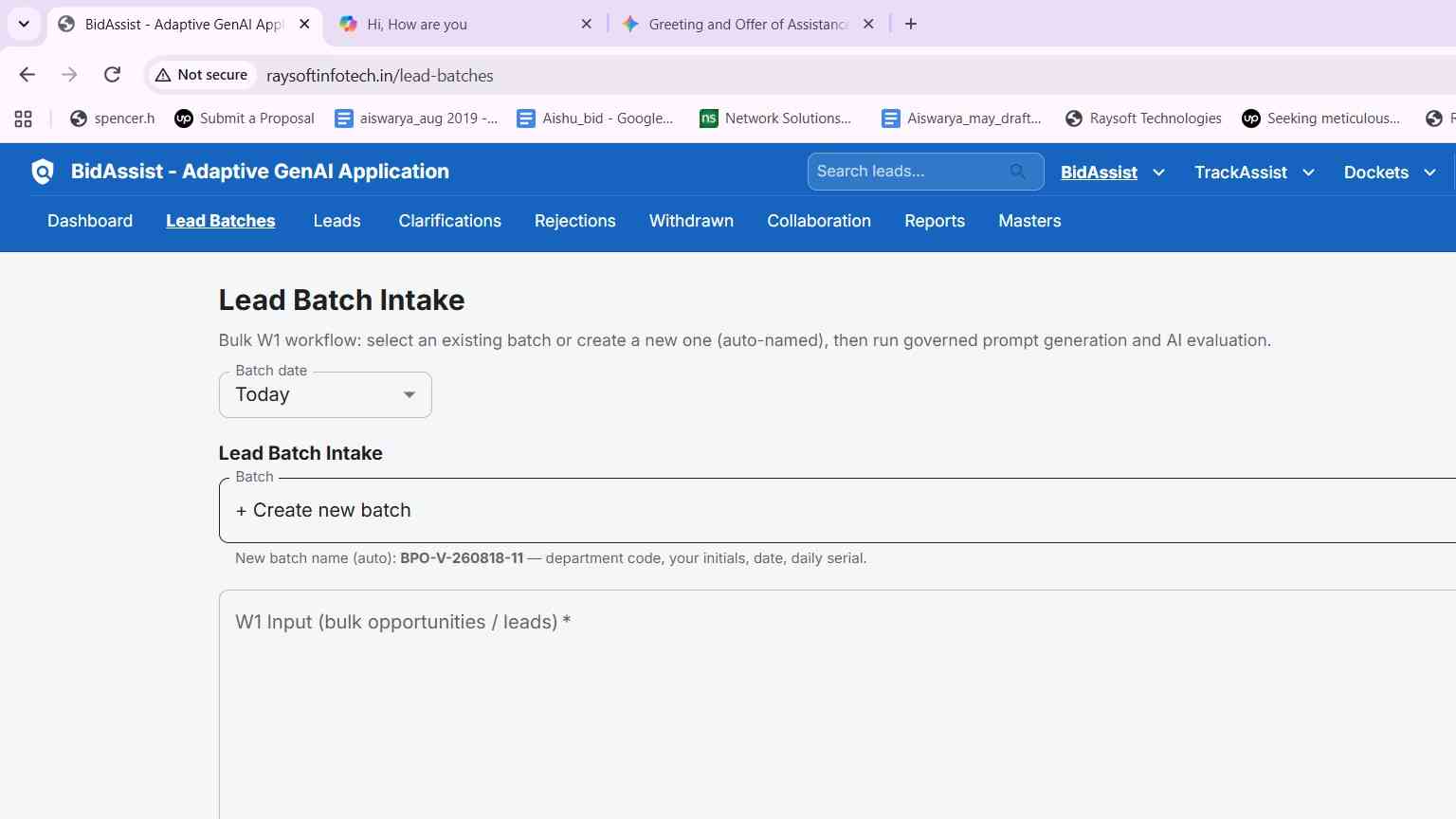Click into the Search leads field
Screen dimensions: 1456x819
908,172
